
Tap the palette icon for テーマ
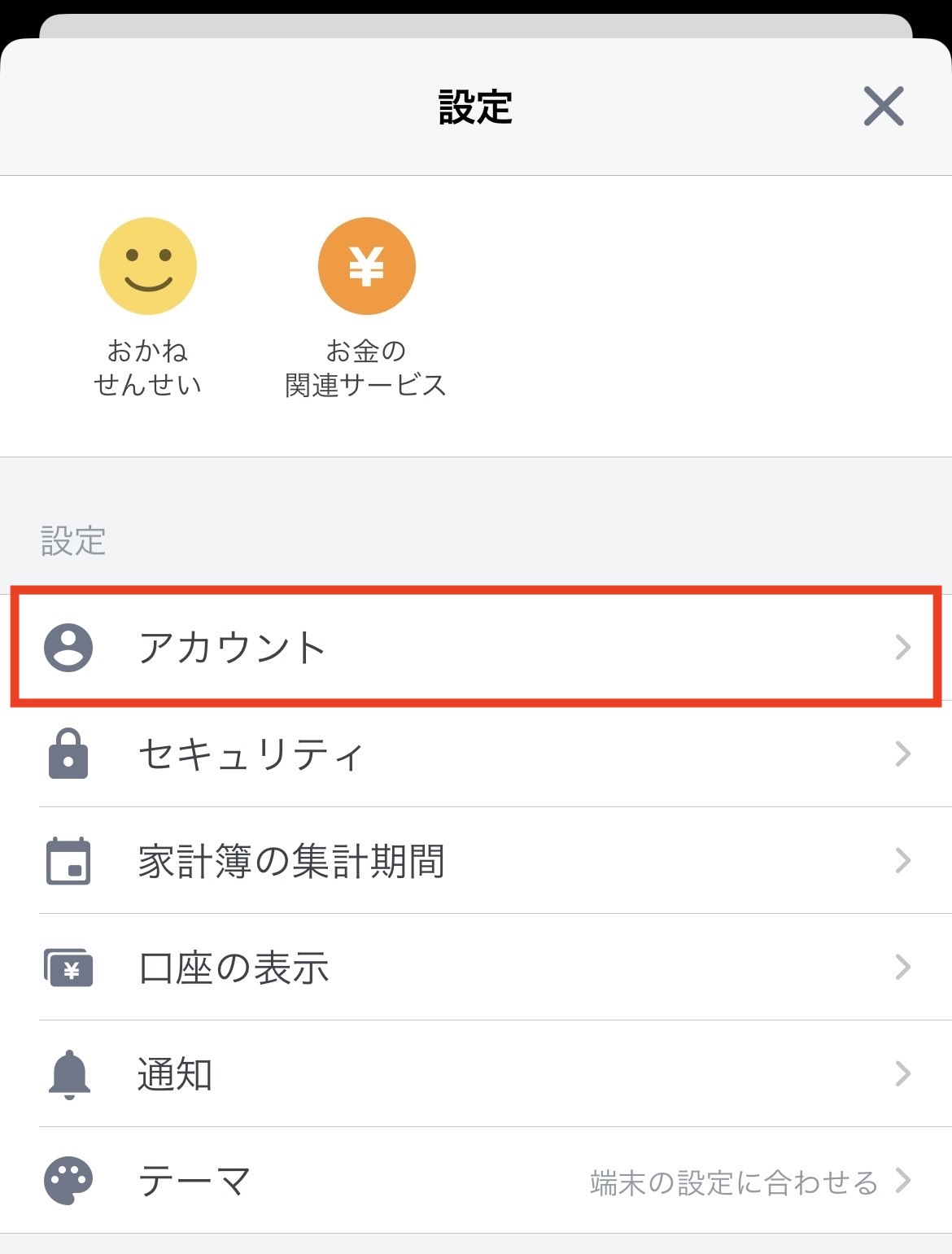click(x=68, y=1181)
